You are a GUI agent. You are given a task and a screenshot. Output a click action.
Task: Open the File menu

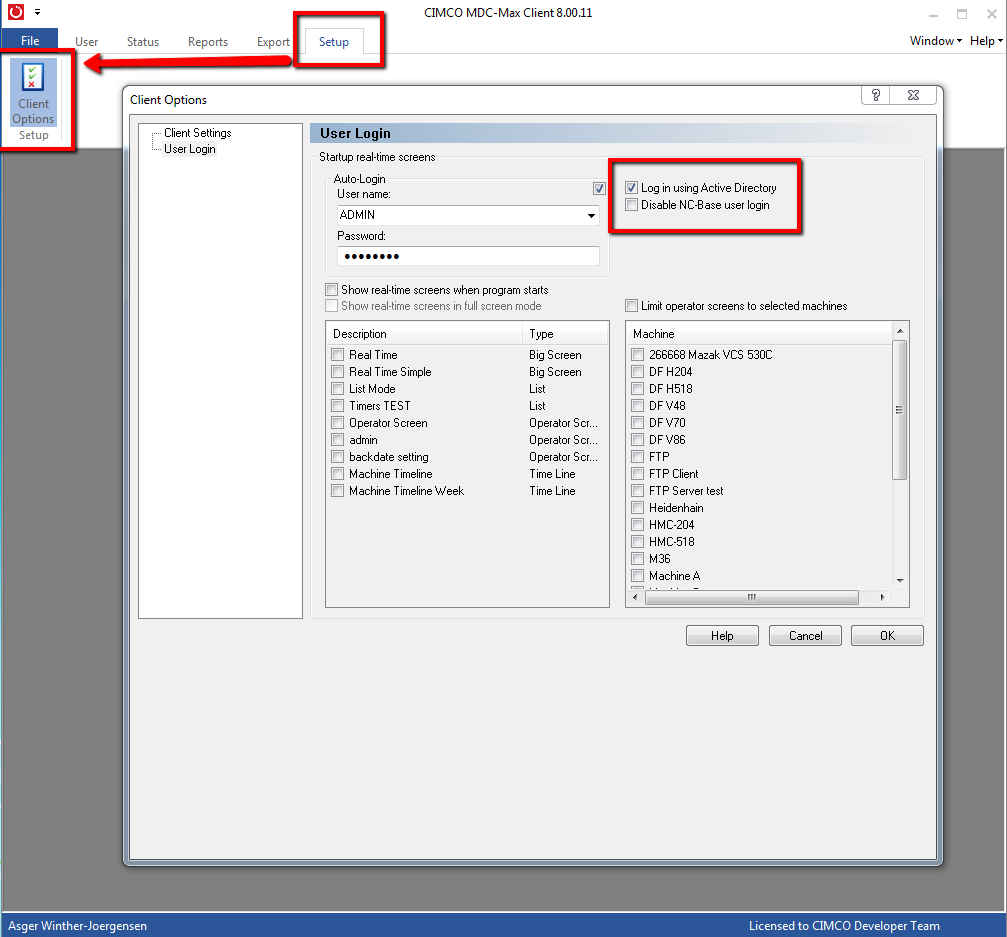pos(30,40)
